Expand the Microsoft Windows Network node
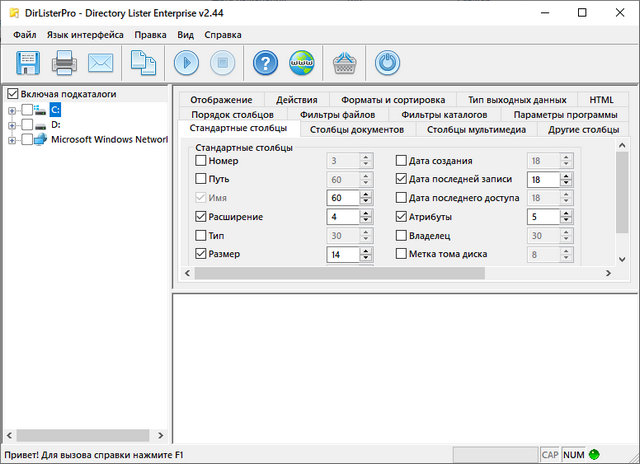Viewport: 640px width, 464px height. pos(12,140)
